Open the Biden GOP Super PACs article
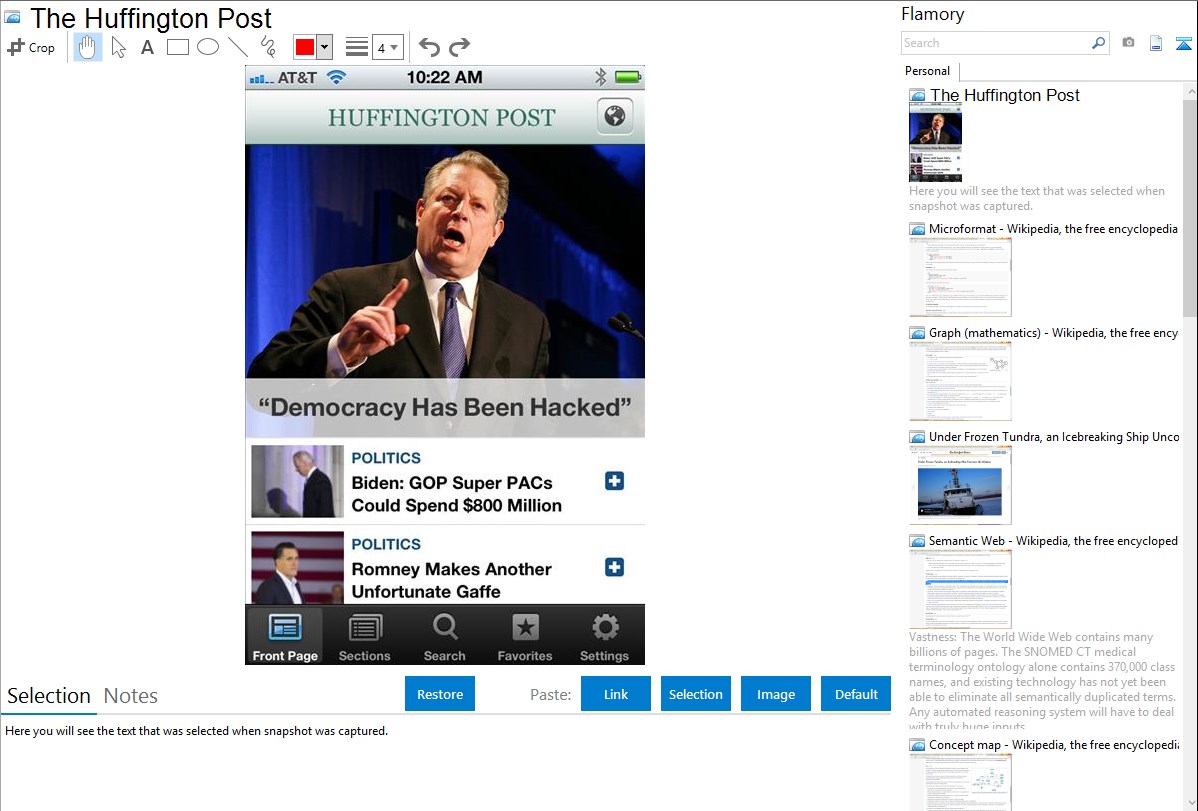 (456, 494)
